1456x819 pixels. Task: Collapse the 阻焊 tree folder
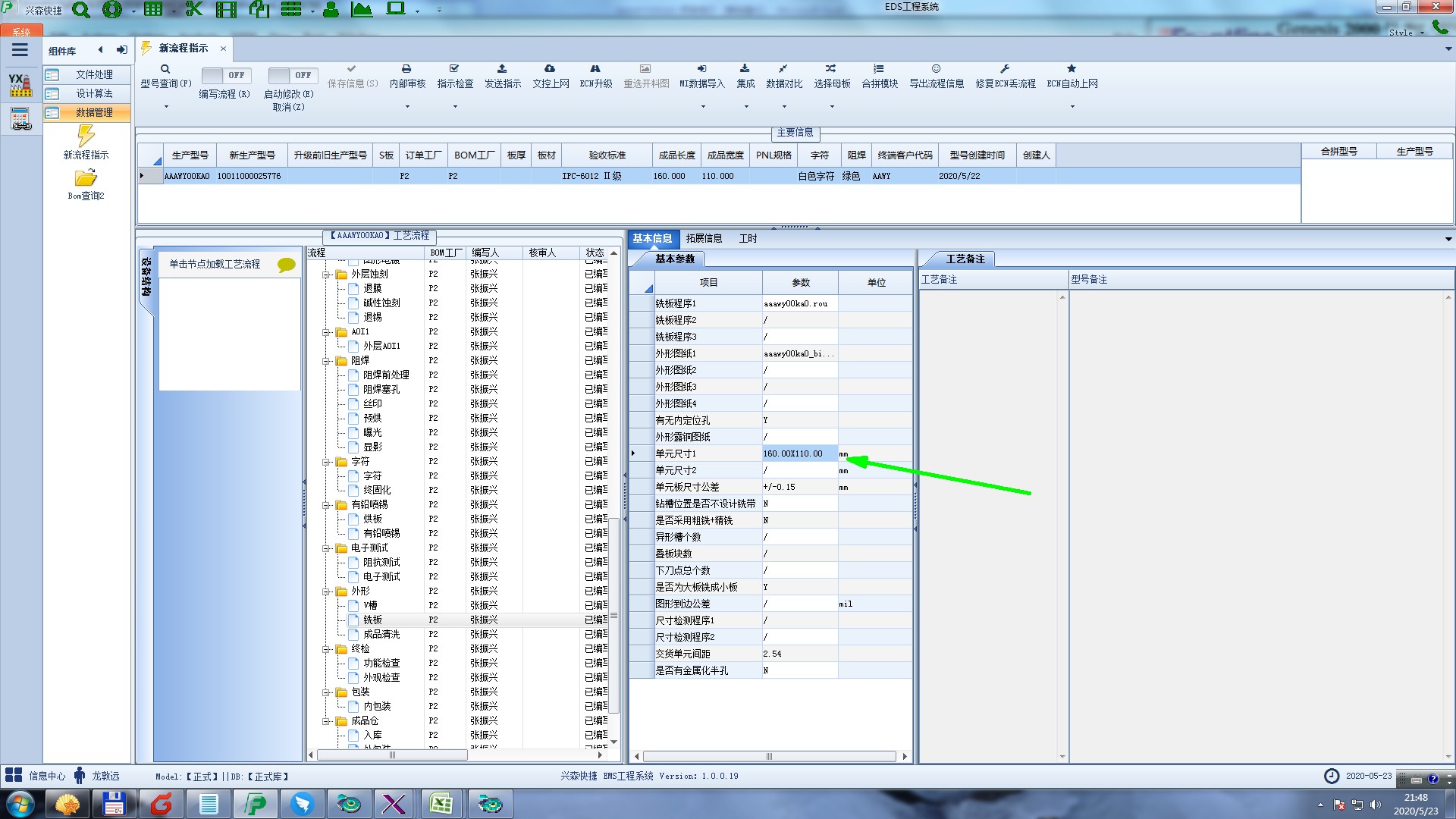tap(326, 361)
